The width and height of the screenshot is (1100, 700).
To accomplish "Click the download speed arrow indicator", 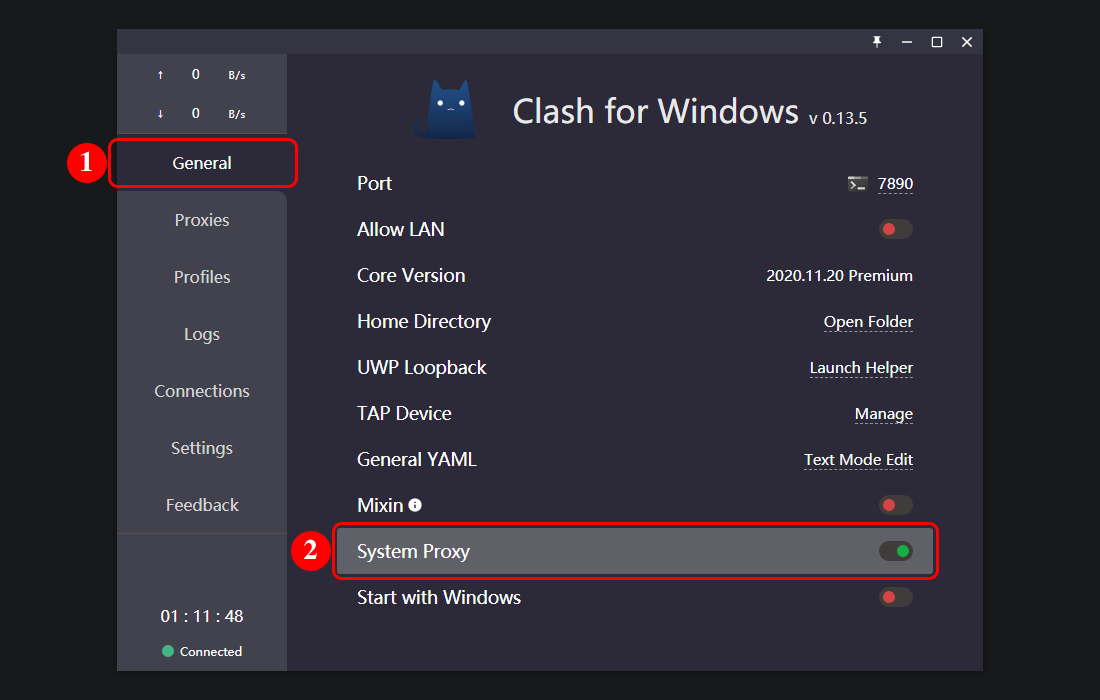I will coord(159,113).
